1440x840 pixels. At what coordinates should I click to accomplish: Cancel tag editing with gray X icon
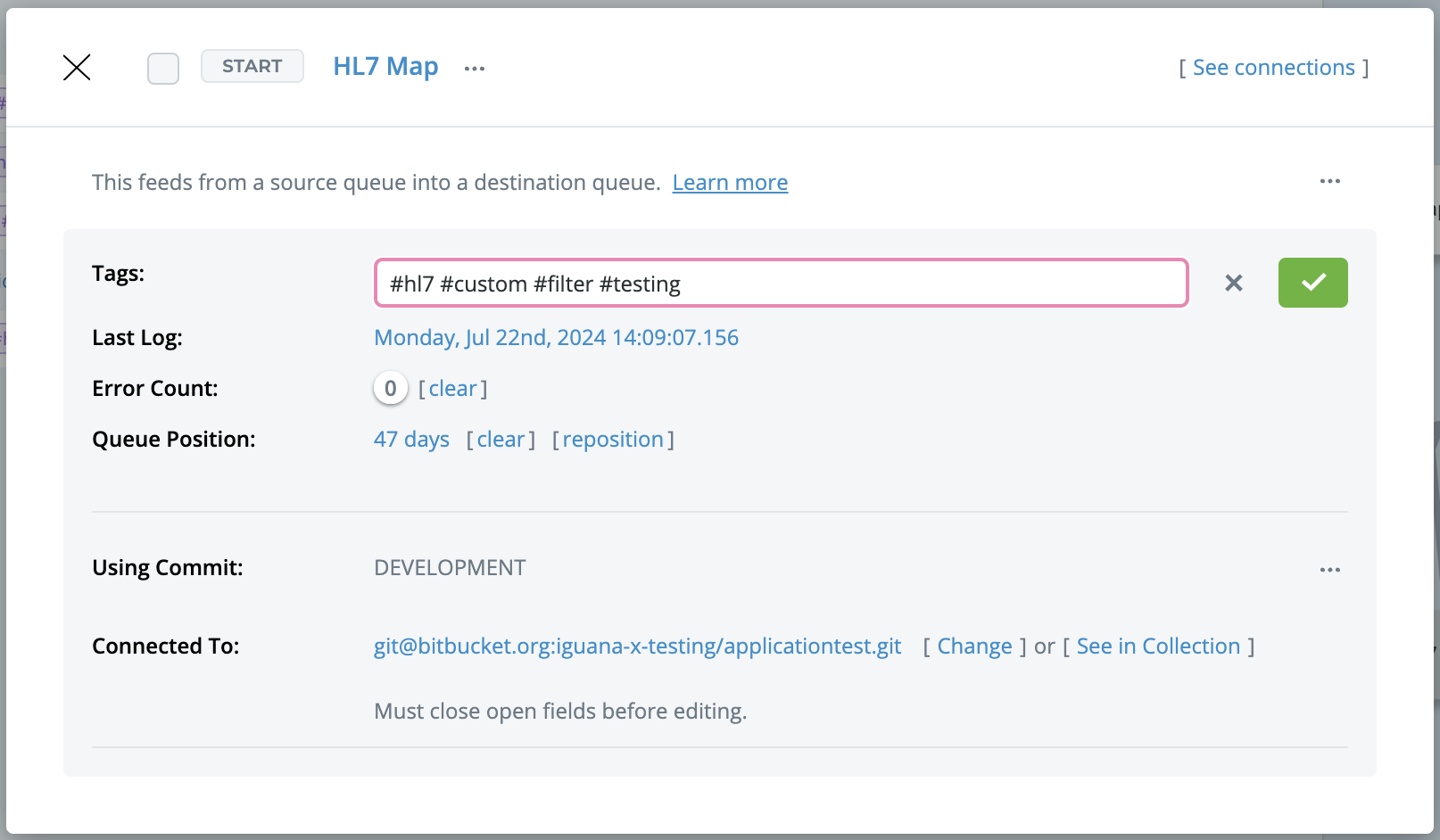[x=1234, y=284]
